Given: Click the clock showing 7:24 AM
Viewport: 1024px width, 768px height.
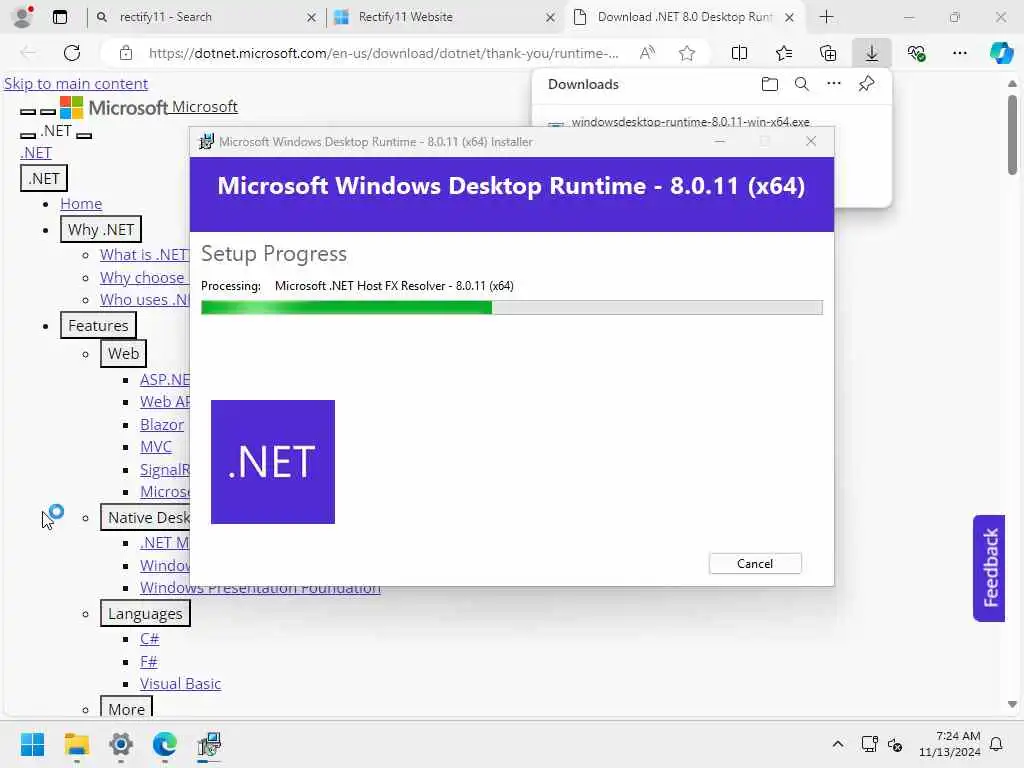Looking at the screenshot, I should click(957, 736).
